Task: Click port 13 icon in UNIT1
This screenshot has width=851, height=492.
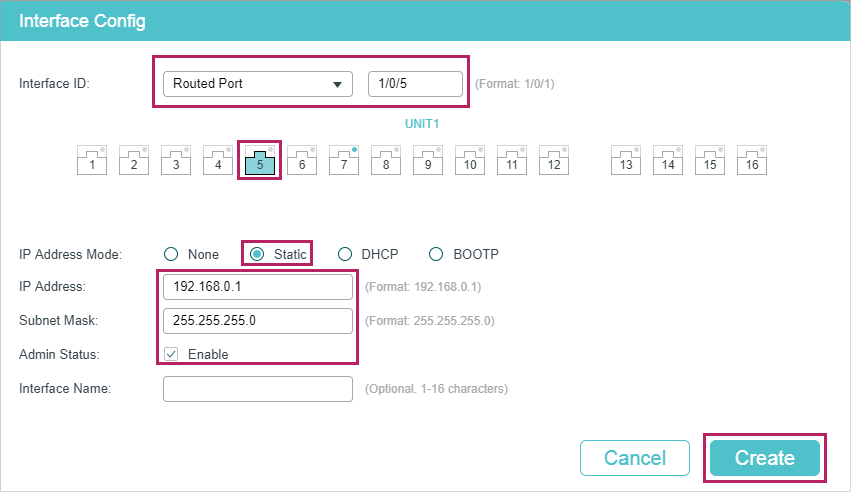Action: pyautogui.click(x=626, y=160)
